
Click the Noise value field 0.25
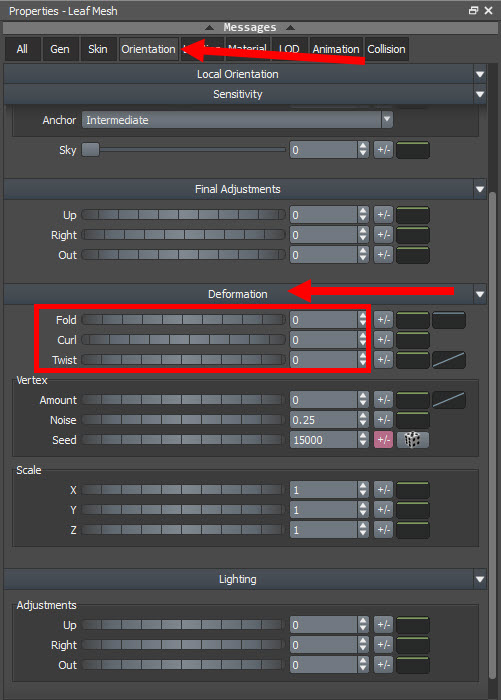point(324,420)
